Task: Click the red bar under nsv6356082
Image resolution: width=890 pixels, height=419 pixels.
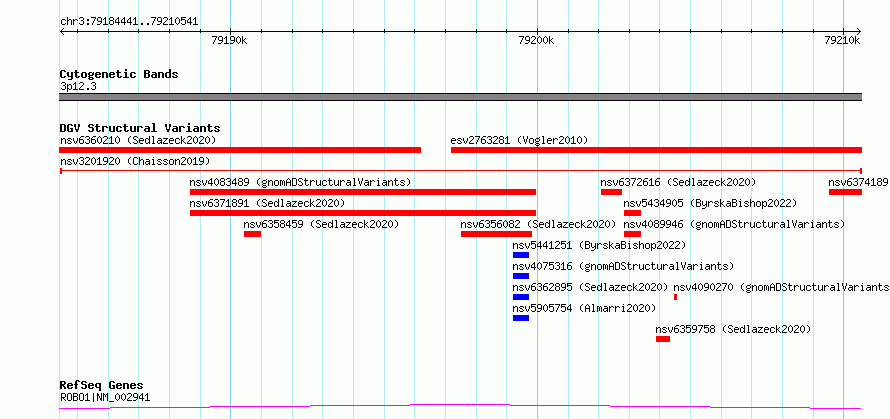Action: (496, 234)
